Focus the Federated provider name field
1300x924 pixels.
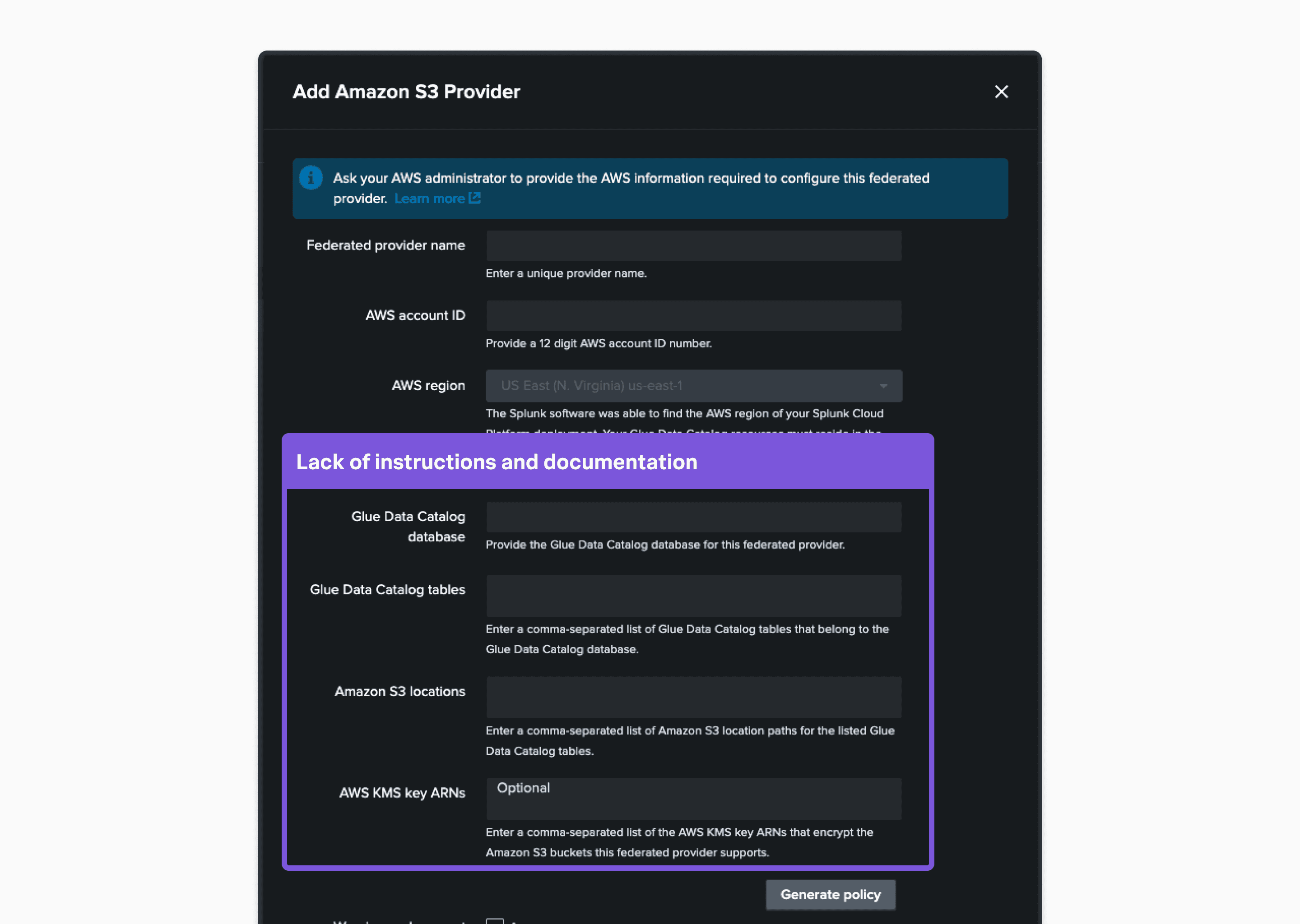[x=693, y=246]
